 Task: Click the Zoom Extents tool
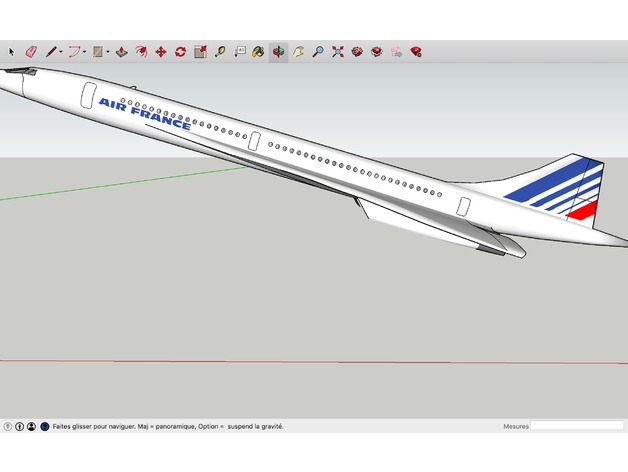click(338, 52)
